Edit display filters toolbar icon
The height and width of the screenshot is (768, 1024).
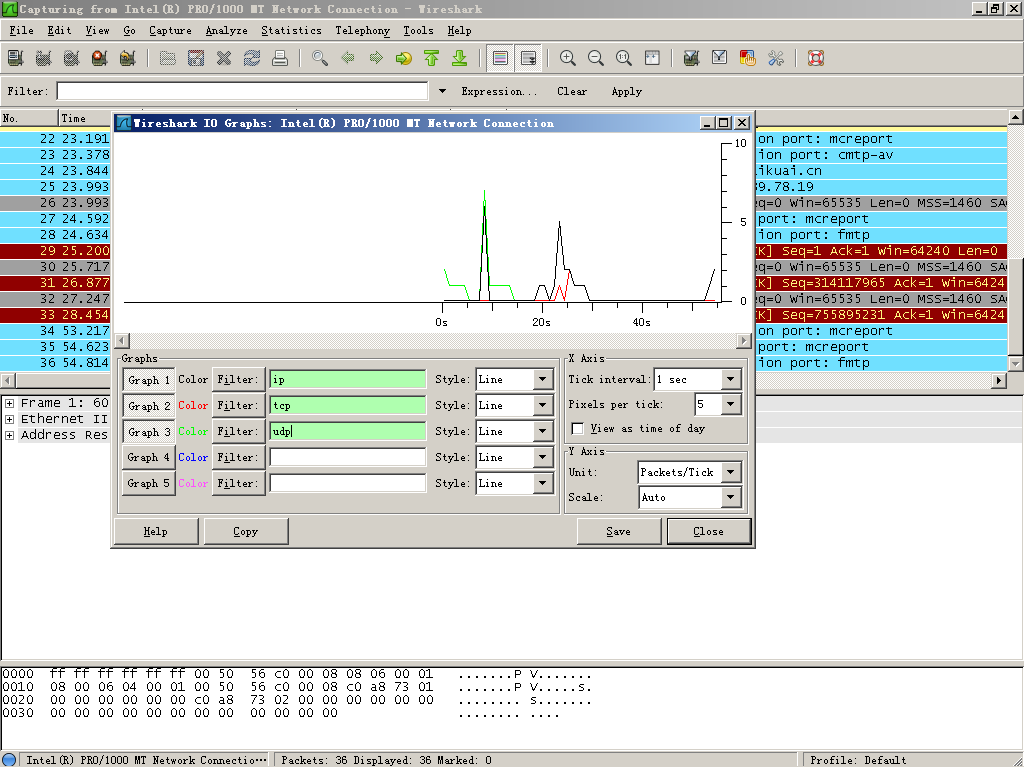click(720, 58)
